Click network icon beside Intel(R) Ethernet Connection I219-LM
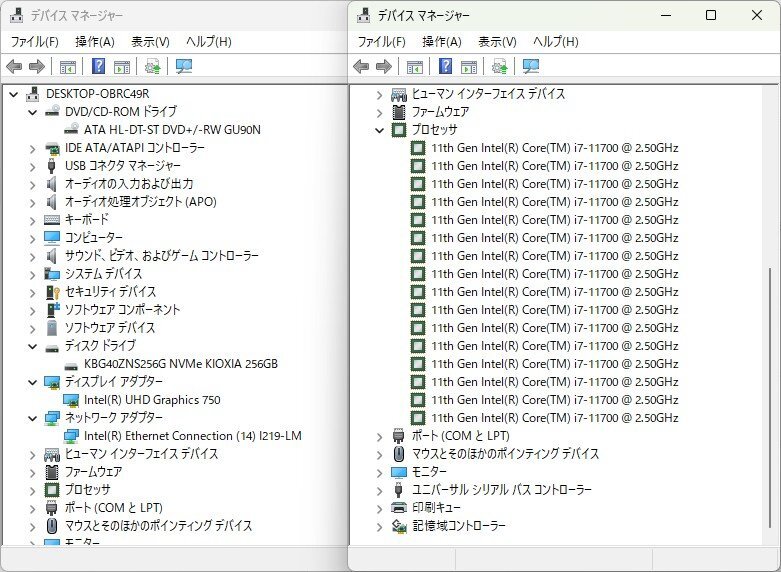781x572 pixels. click(71, 436)
